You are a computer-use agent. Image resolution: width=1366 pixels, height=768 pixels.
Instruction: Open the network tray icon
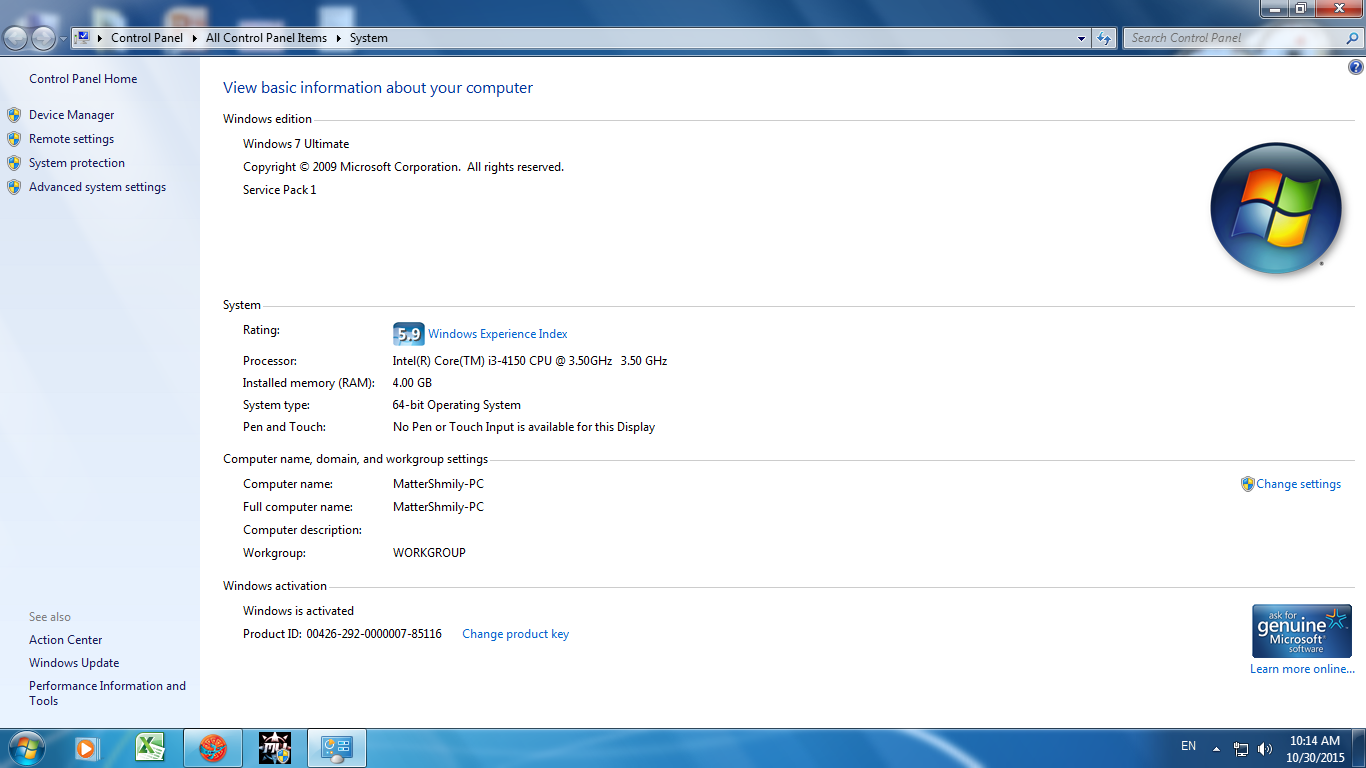(x=1241, y=748)
